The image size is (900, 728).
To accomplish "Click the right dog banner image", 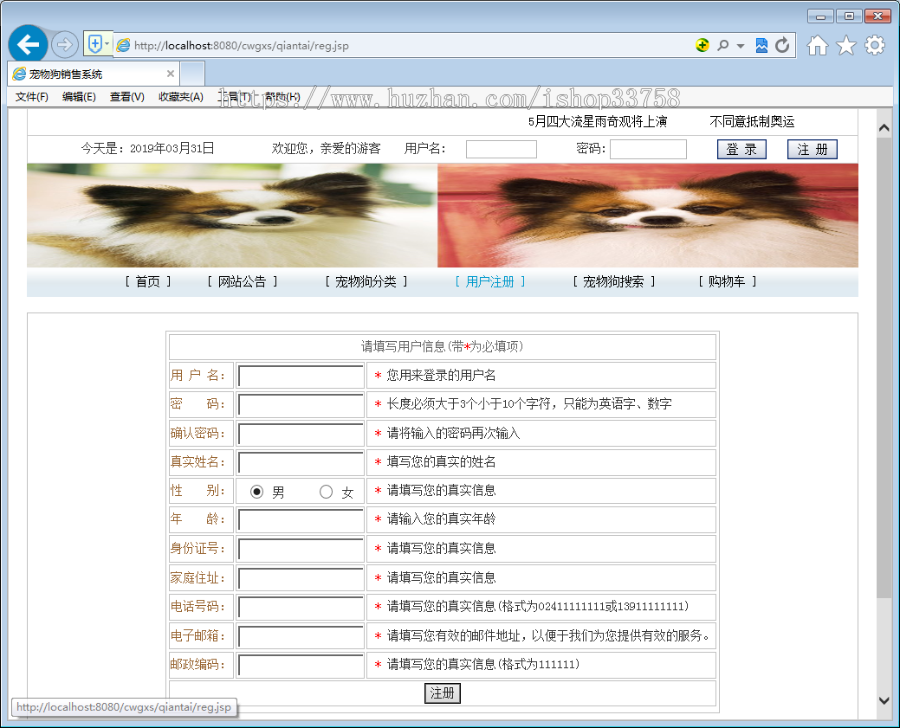I will (648, 215).
